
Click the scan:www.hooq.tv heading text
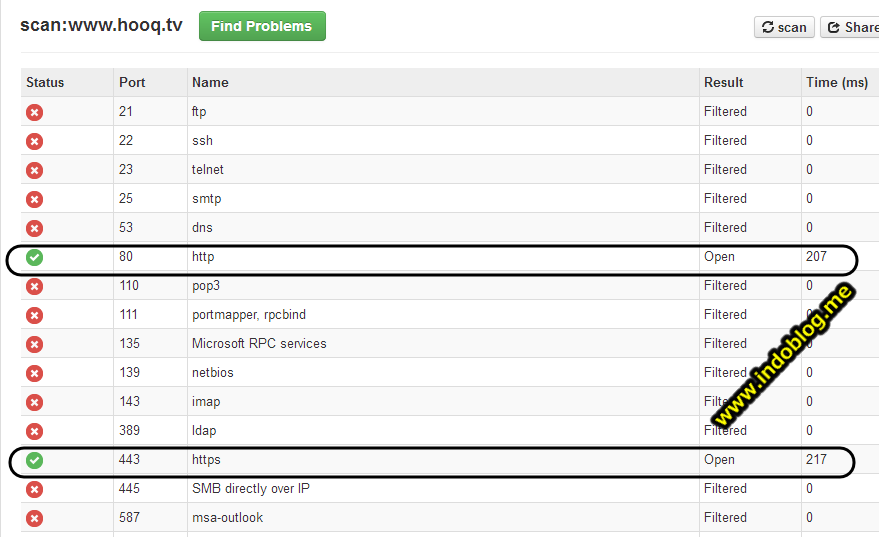(101, 25)
